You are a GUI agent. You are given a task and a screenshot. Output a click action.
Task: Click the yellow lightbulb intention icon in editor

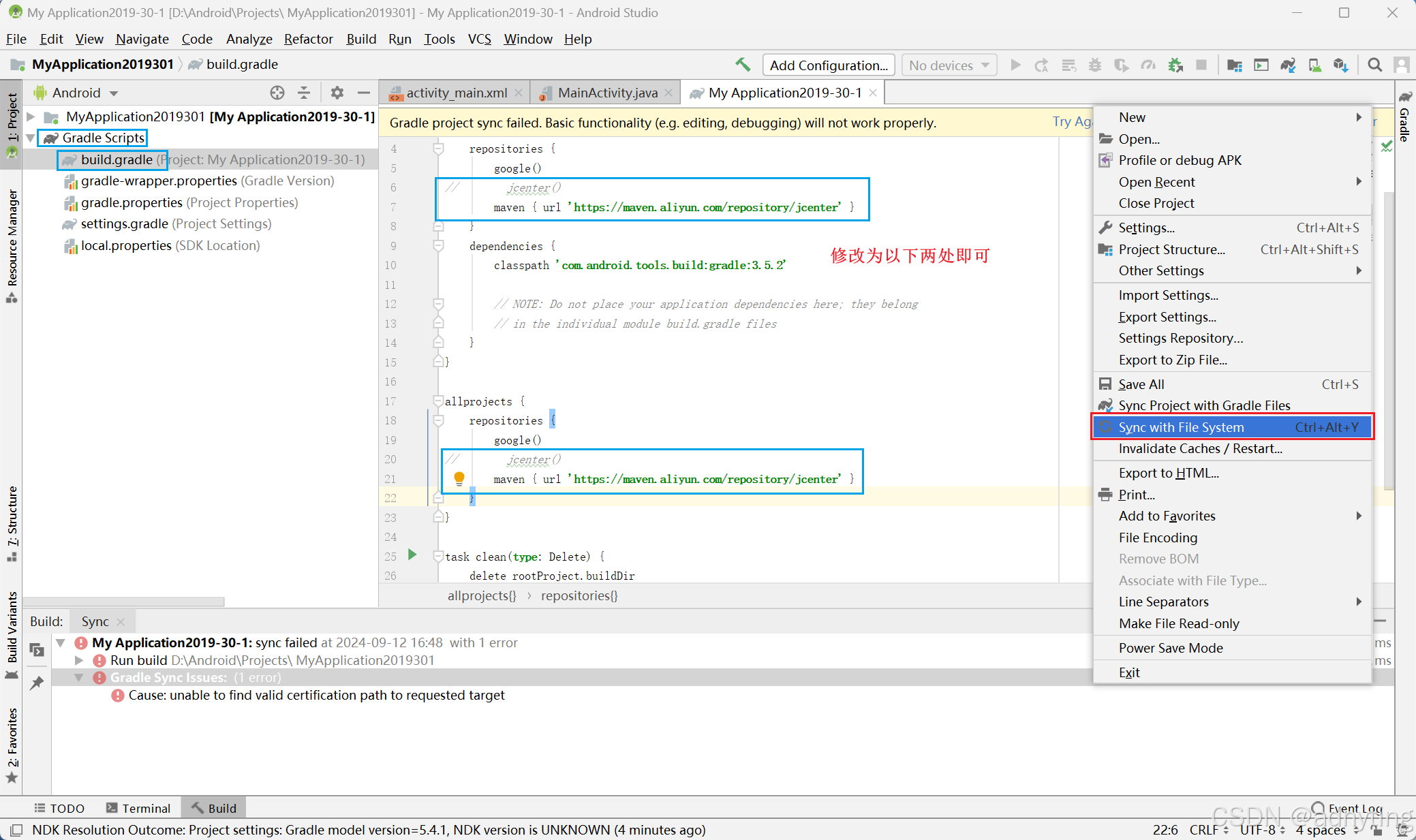point(459,478)
